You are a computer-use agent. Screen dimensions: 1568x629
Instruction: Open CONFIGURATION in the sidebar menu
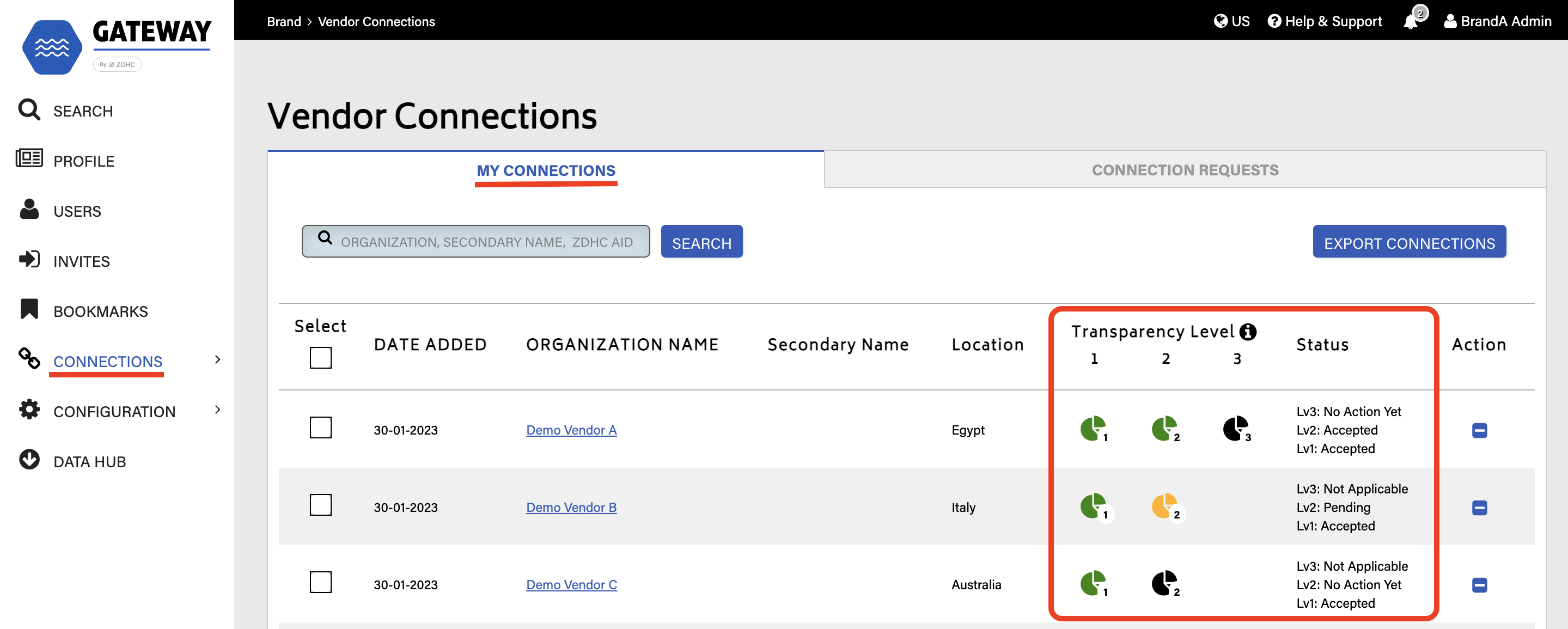coord(114,412)
